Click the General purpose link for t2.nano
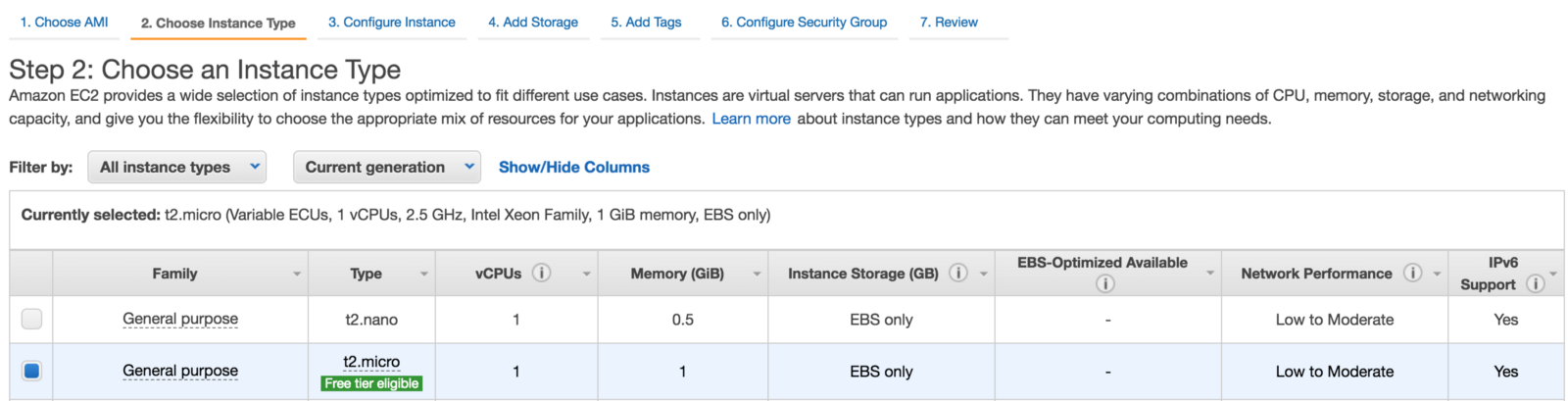Image resolution: width=1568 pixels, height=401 pixels. pos(180,319)
